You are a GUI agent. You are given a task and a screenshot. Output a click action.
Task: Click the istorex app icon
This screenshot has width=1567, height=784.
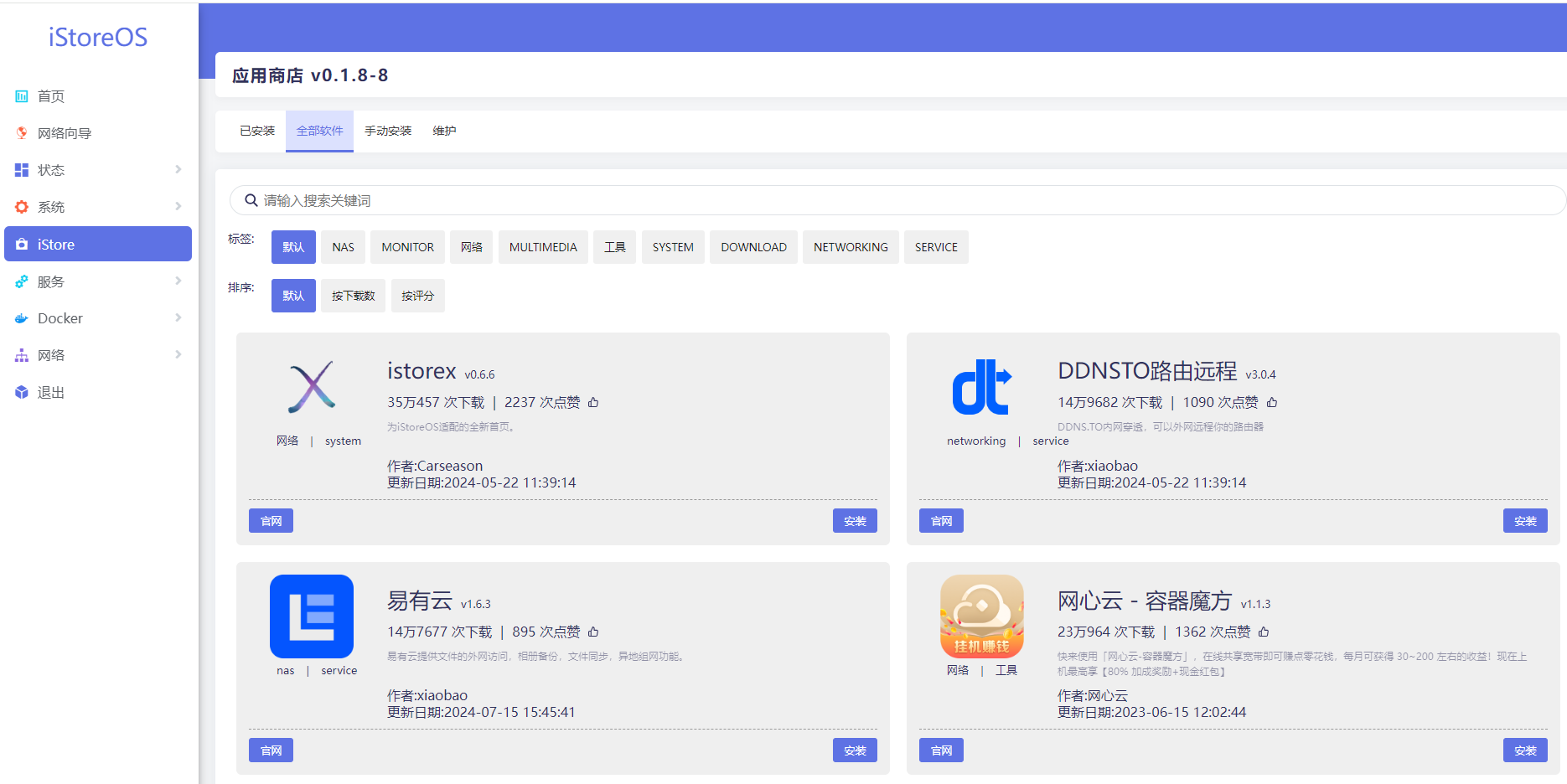click(312, 387)
